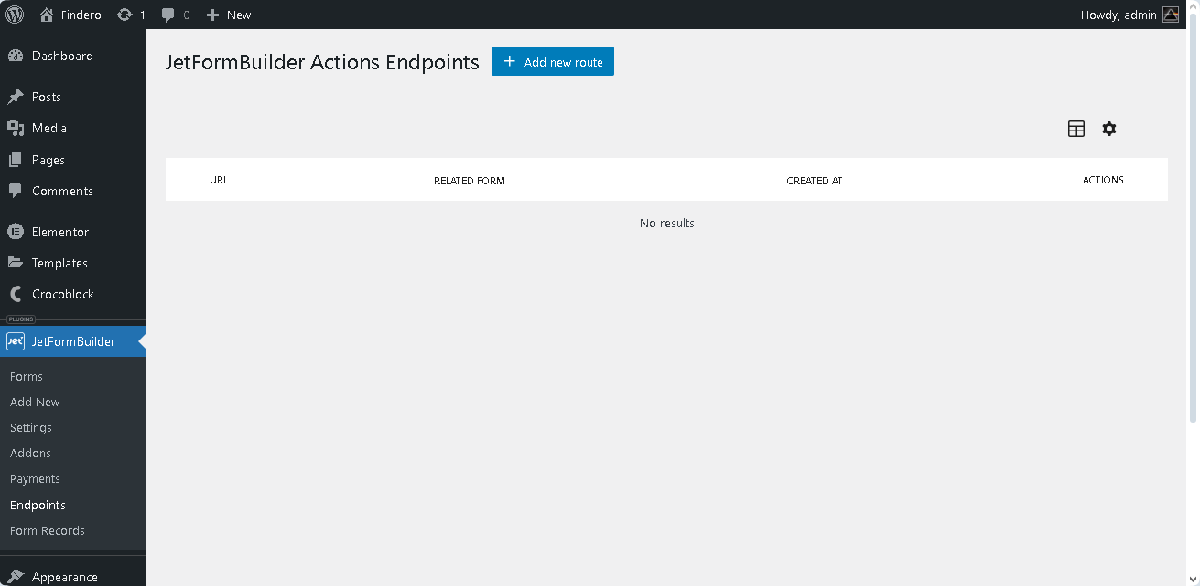
Task: Open the Payments submenu item
Action: [35, 479]
